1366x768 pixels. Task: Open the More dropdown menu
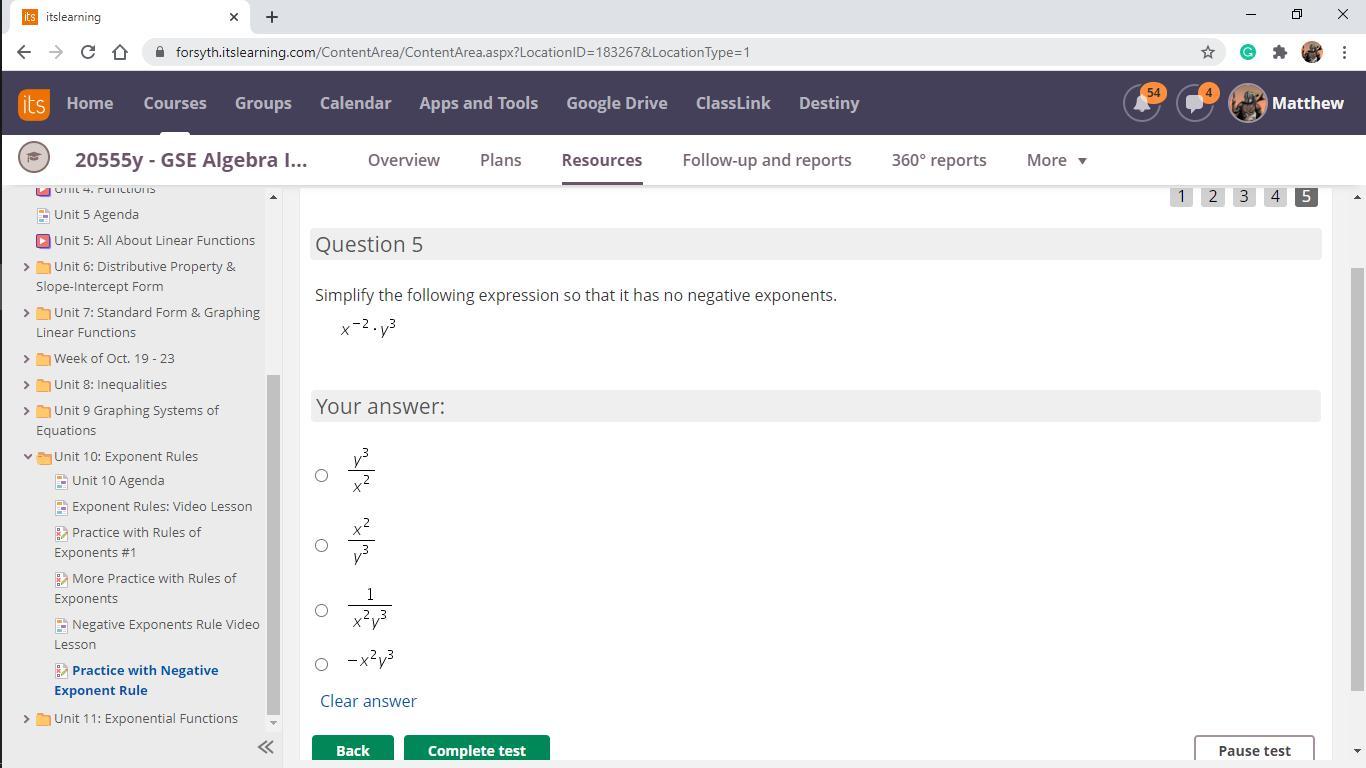coord(1056,160)
